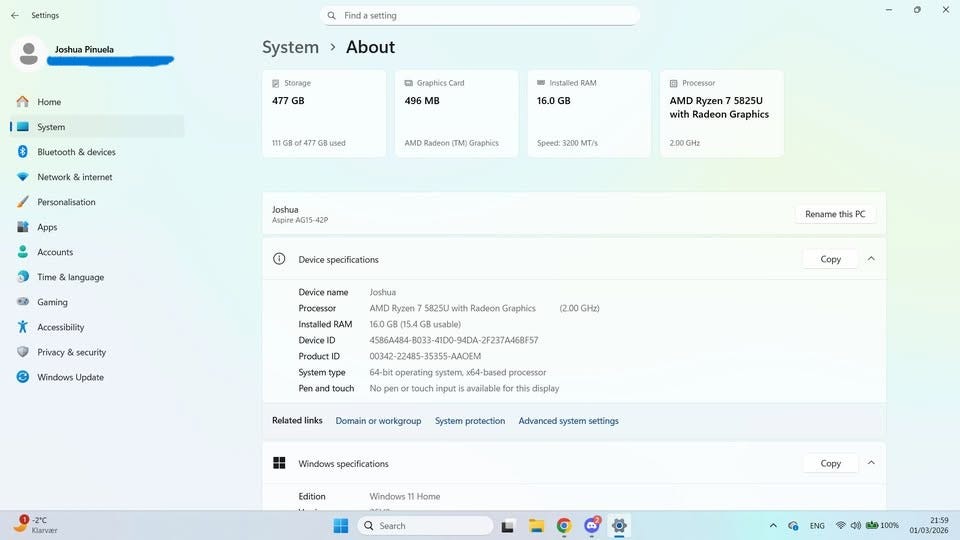Click the back arrow in Settings
The width and height of the screenshot is (960, 540).
click(15, 15)
